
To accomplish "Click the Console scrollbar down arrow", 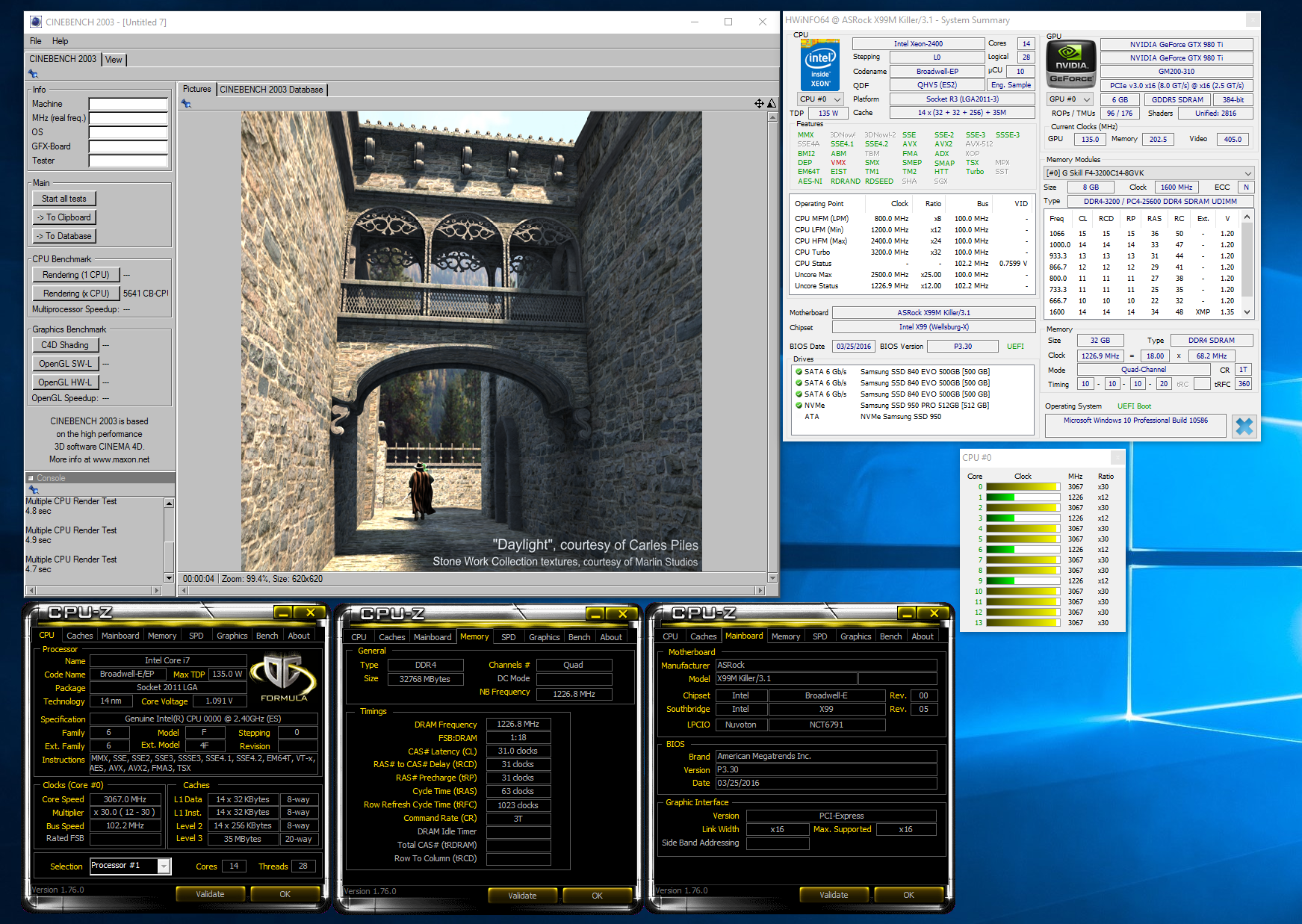I will click(169, 578).
